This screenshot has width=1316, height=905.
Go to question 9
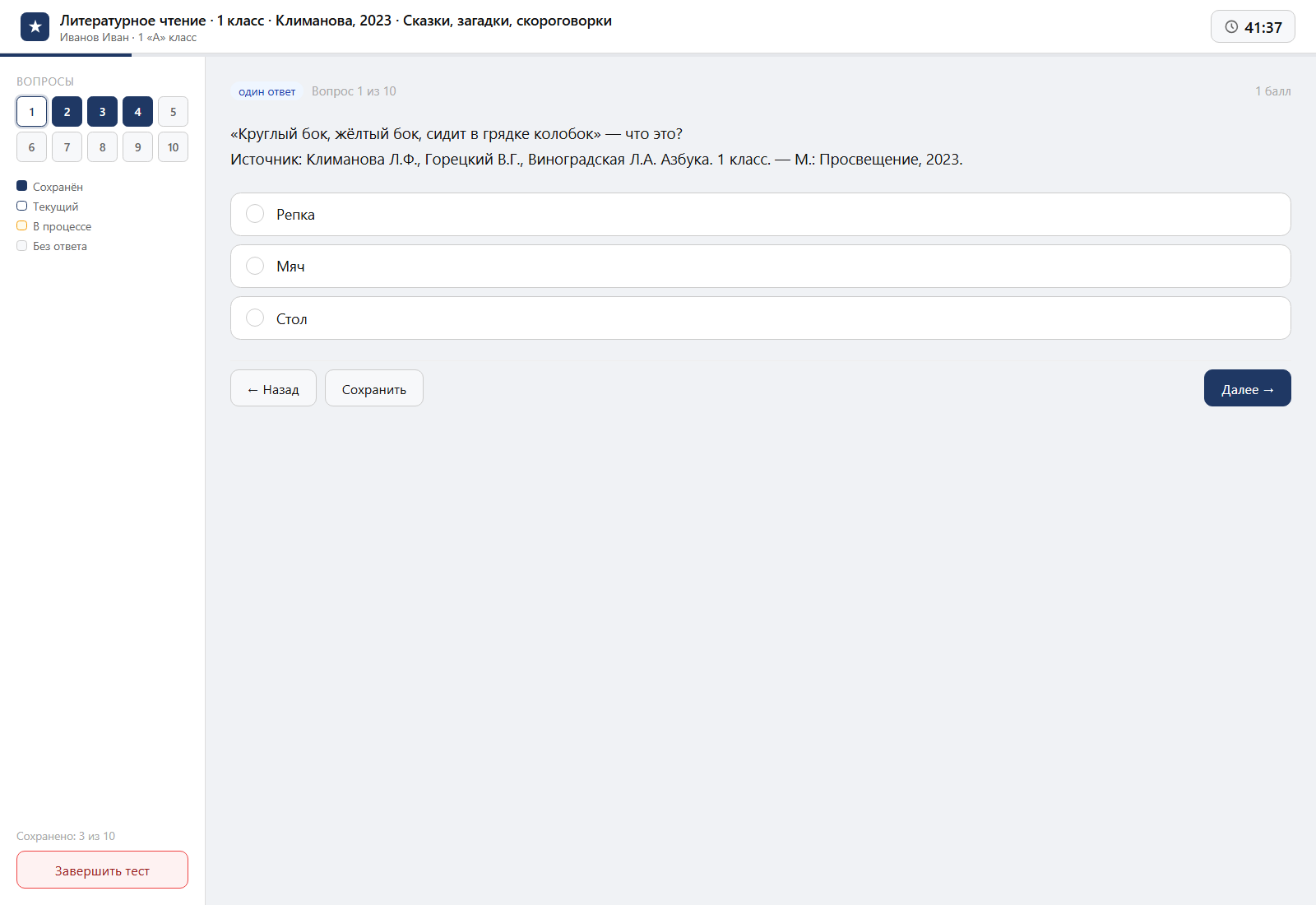pyautogui.click(x=137, y=147)
